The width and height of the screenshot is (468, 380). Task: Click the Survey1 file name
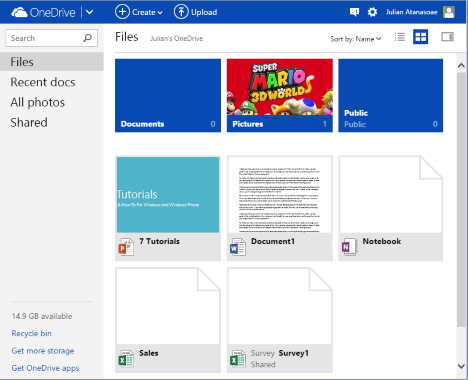[x=294, y=353]
